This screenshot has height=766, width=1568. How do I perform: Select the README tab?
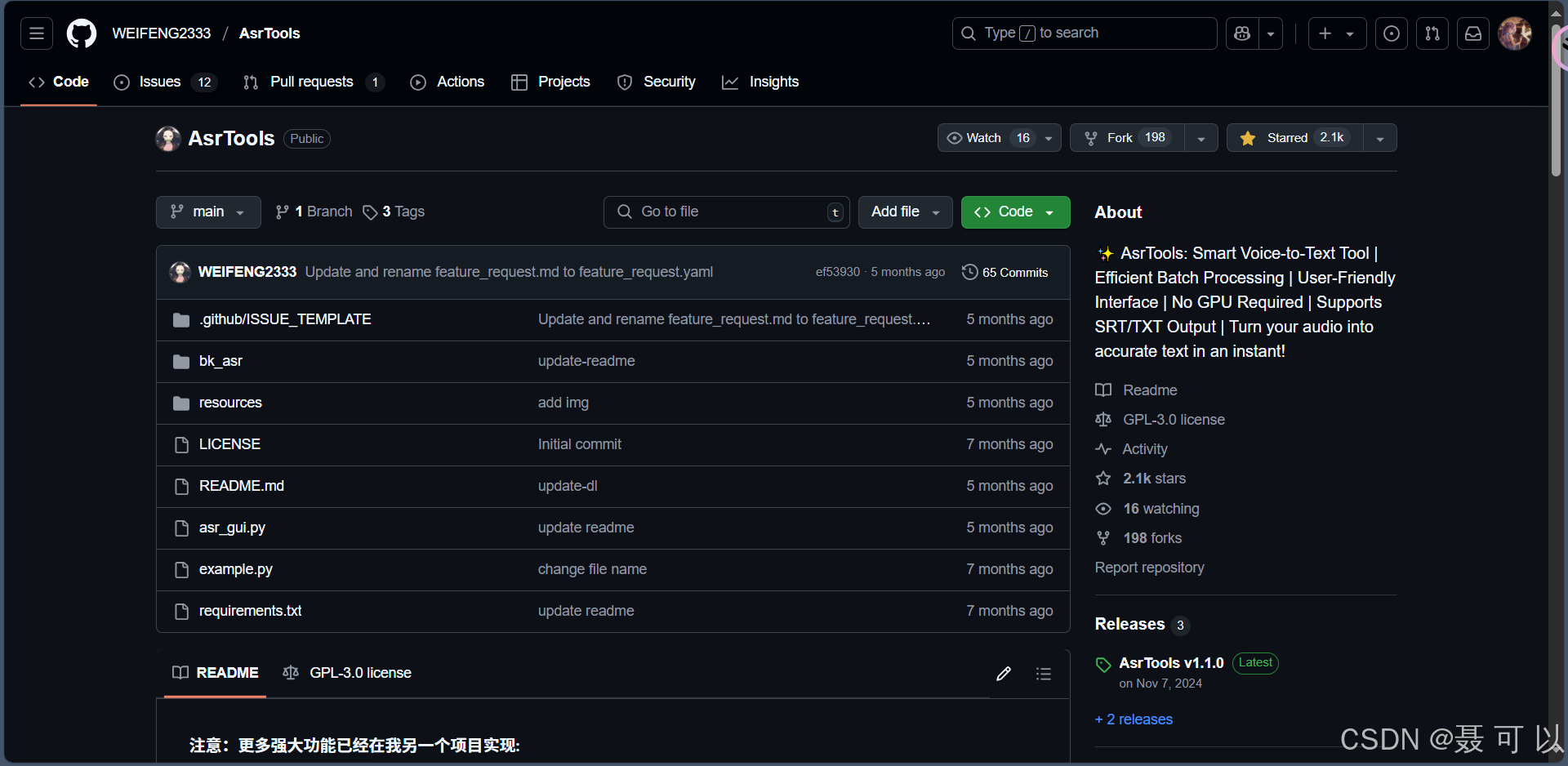click(x=216, y=673)
